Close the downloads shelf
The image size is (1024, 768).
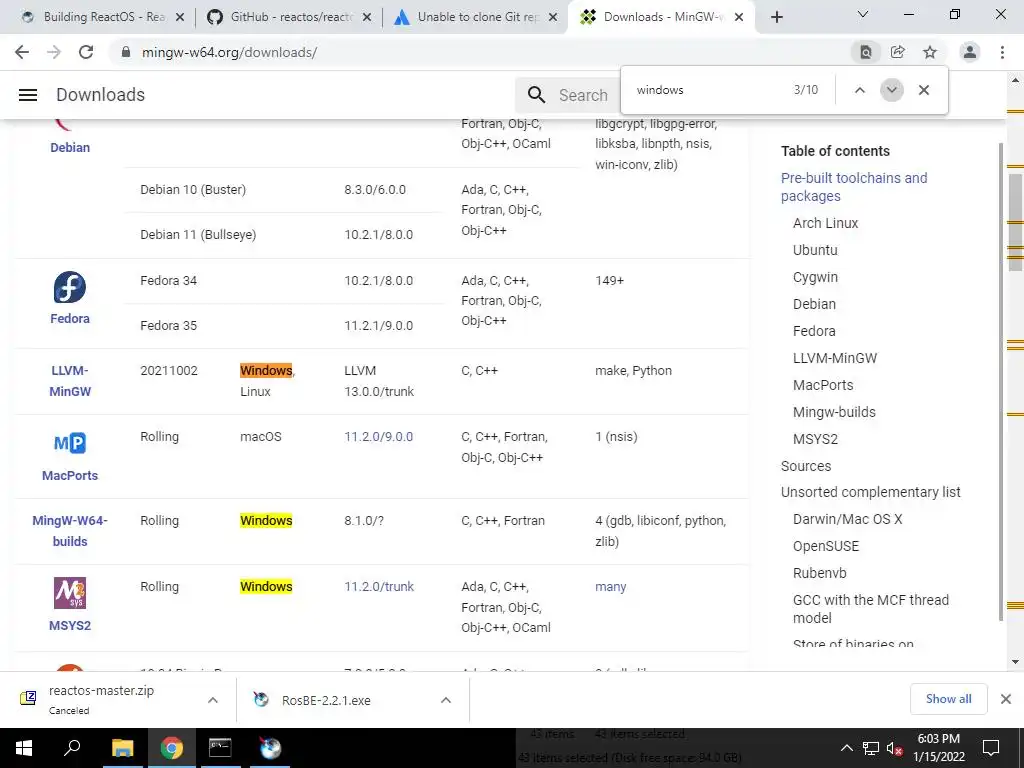tap(1006, 699)
